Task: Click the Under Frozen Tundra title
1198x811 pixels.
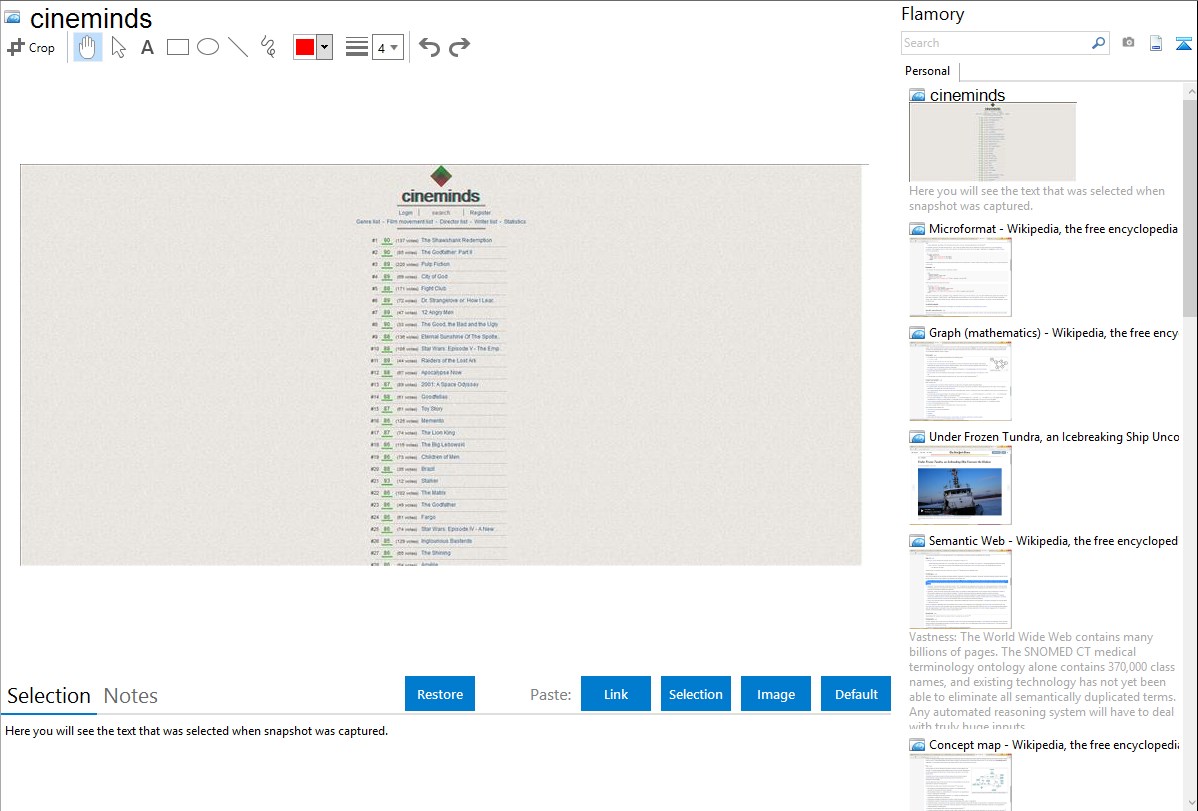Action: point(1054,437)
